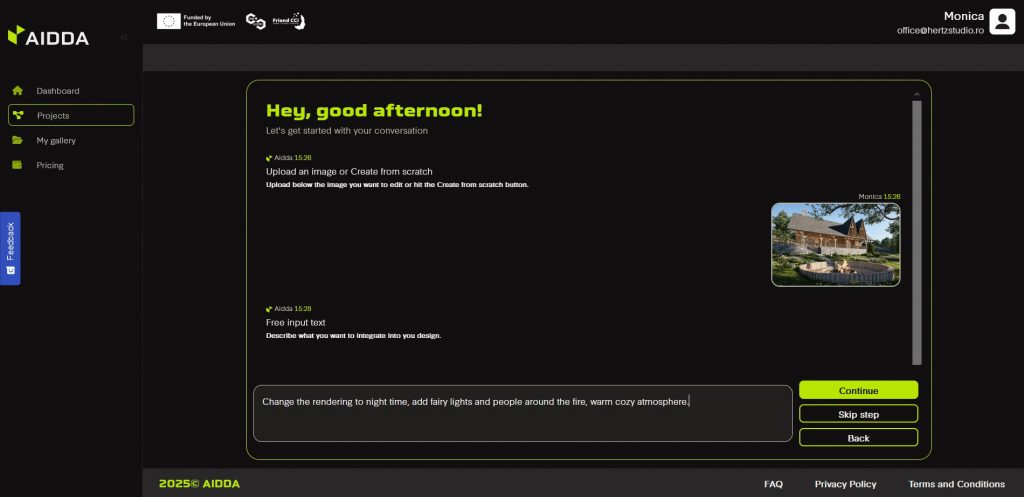Click the chat panel vertical scrollbar
1024x497 pixels.
[x=917, y=230]
